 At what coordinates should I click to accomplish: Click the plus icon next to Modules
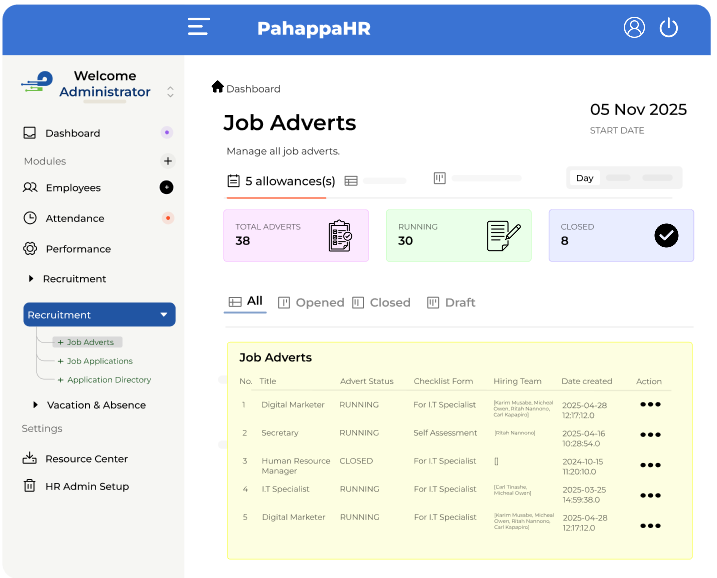pos(168,161)
